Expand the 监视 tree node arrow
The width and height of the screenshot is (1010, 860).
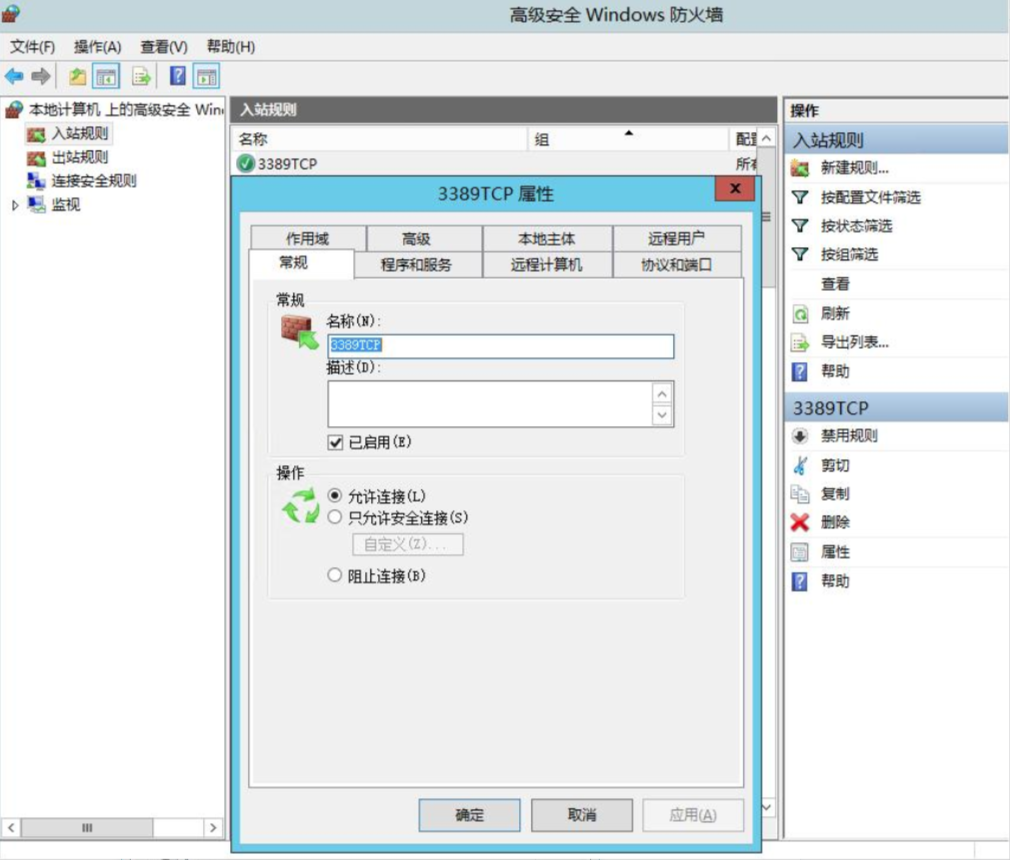coord(15,205)
